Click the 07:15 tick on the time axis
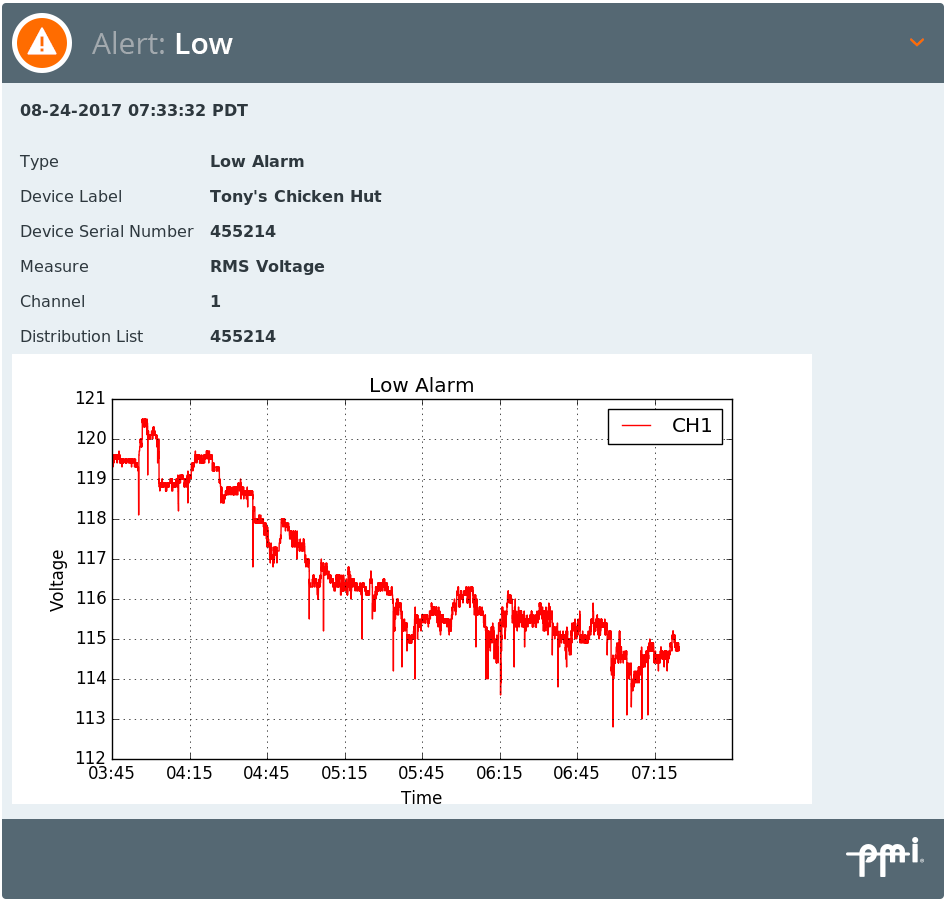The height and width of the screenshot is (901, 947). click(654, 773)
